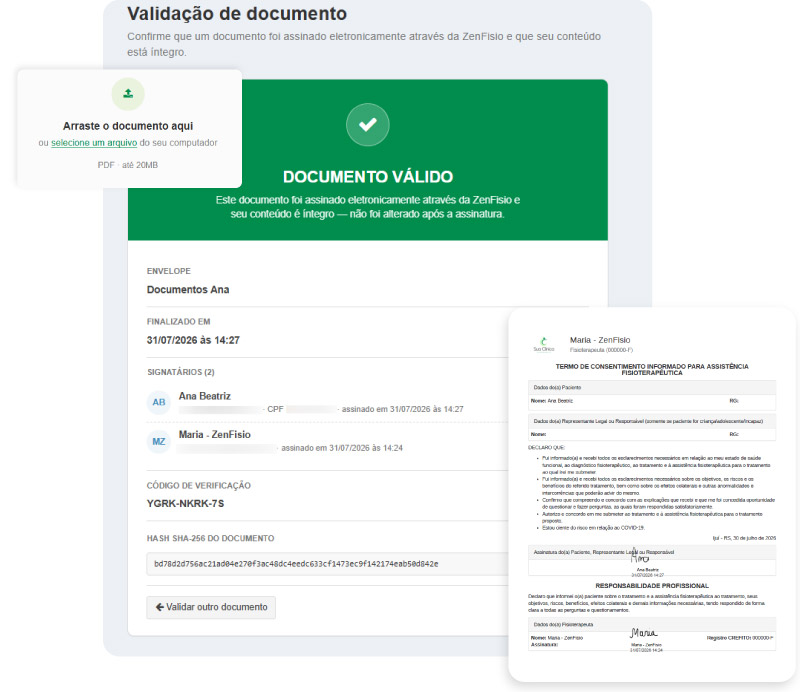This screenshot has width=800, height=692.
Task: Select finalized date '31/07/2026 às 14:27'
Action: 193,340
